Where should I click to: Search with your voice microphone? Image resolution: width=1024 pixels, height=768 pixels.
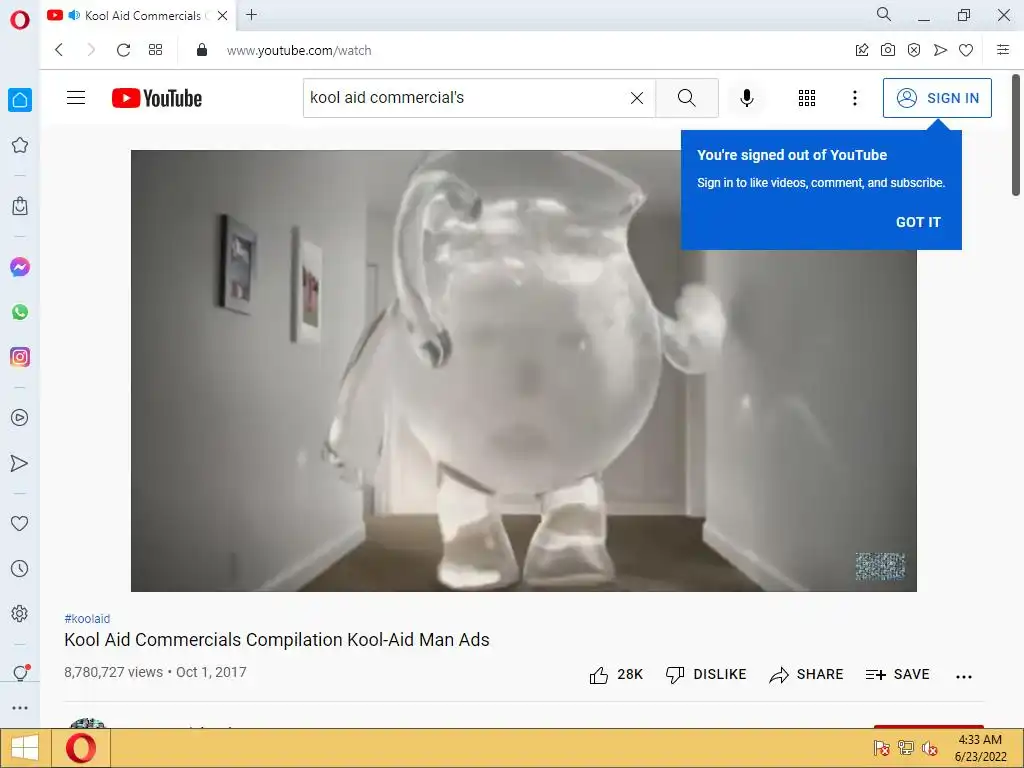(747, 98)
